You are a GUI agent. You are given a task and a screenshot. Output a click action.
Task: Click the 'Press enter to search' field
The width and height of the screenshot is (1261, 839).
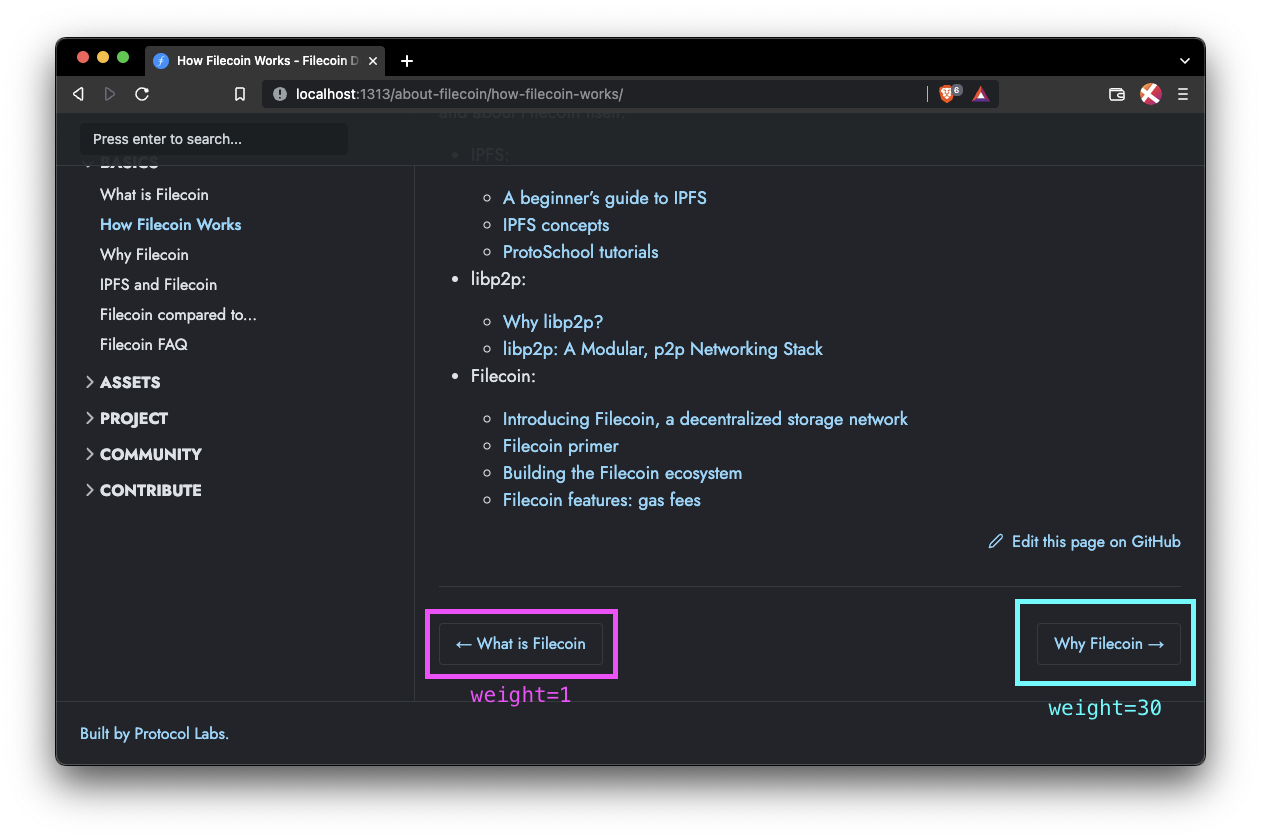(214, 139)
